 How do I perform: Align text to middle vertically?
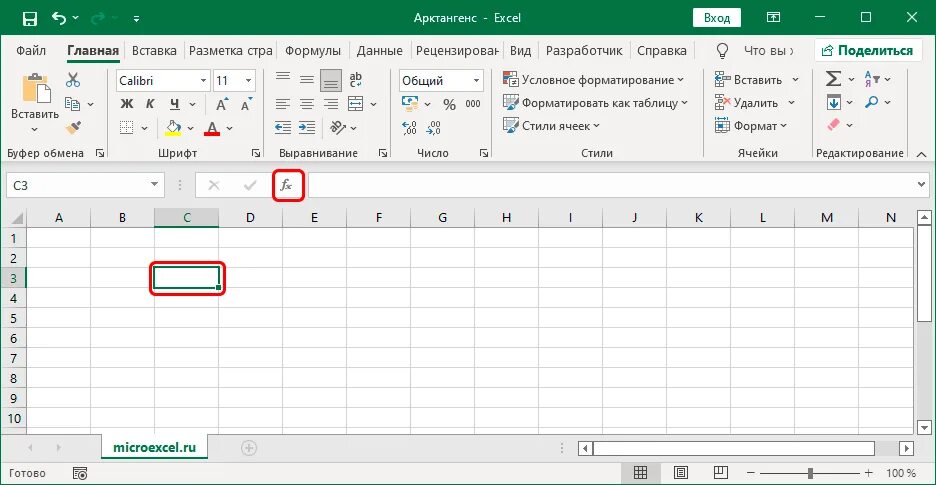(x=306, y=79)
